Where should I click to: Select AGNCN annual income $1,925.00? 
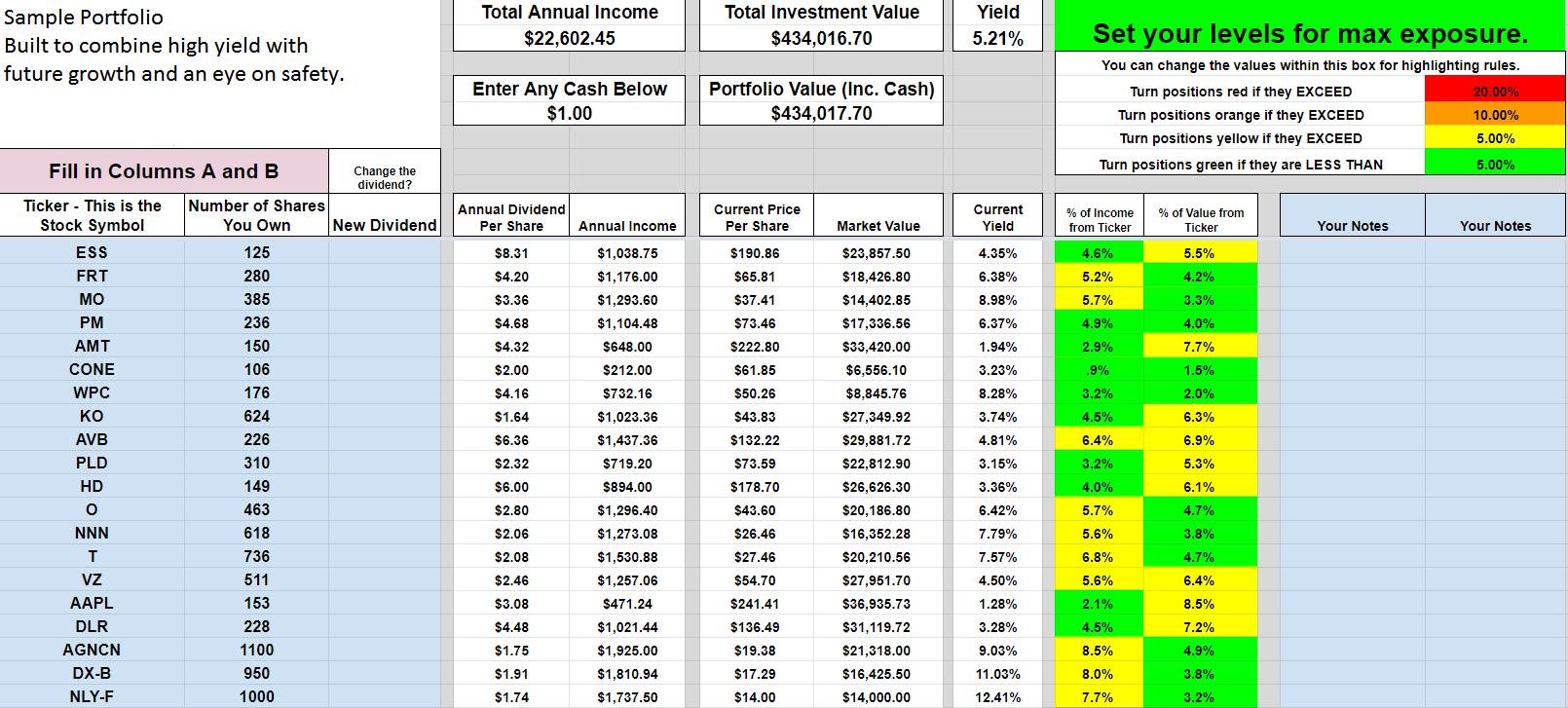tap(627, 651)
